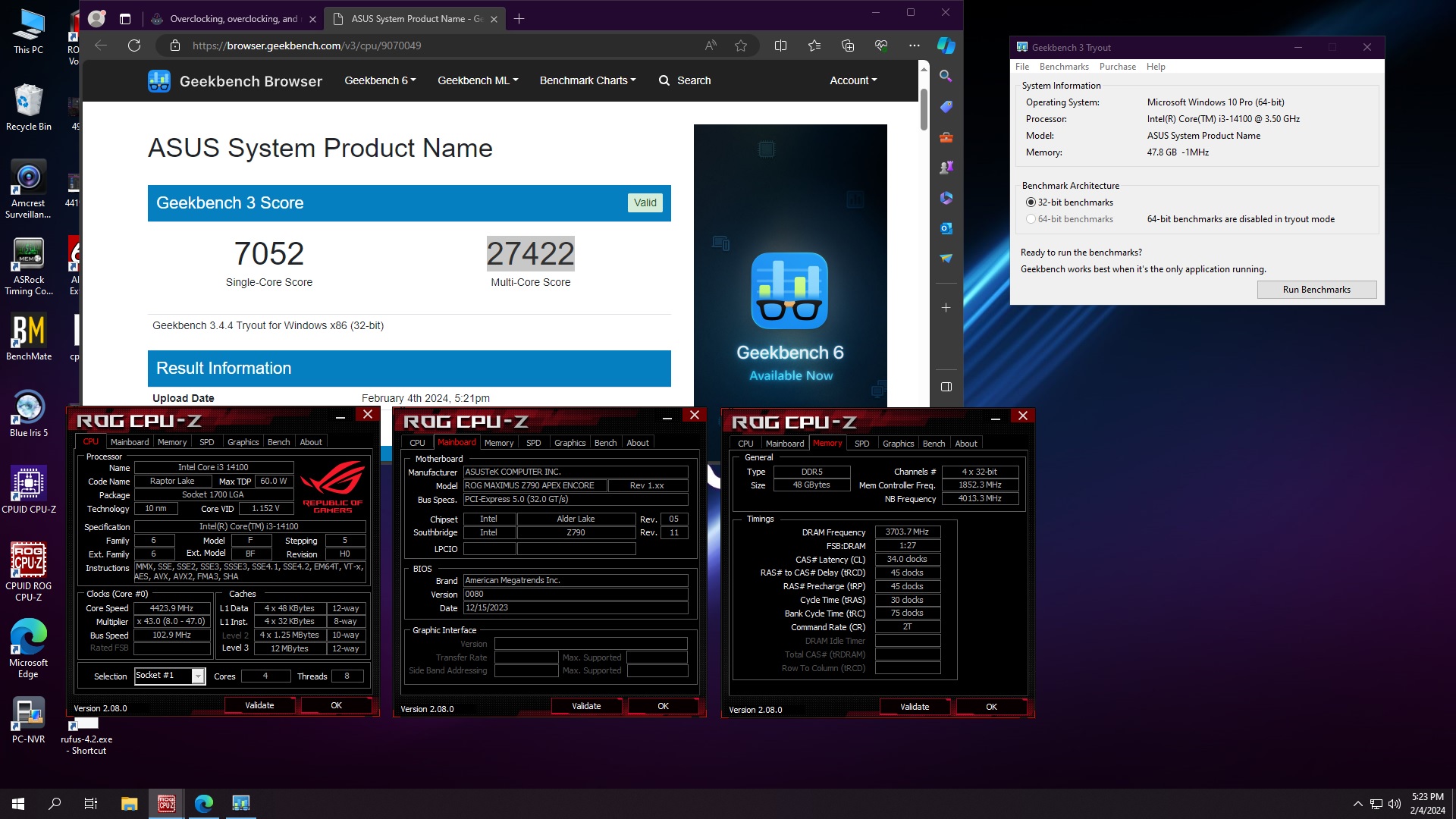Open the Edge tab actions menu icon

[125, 19]
